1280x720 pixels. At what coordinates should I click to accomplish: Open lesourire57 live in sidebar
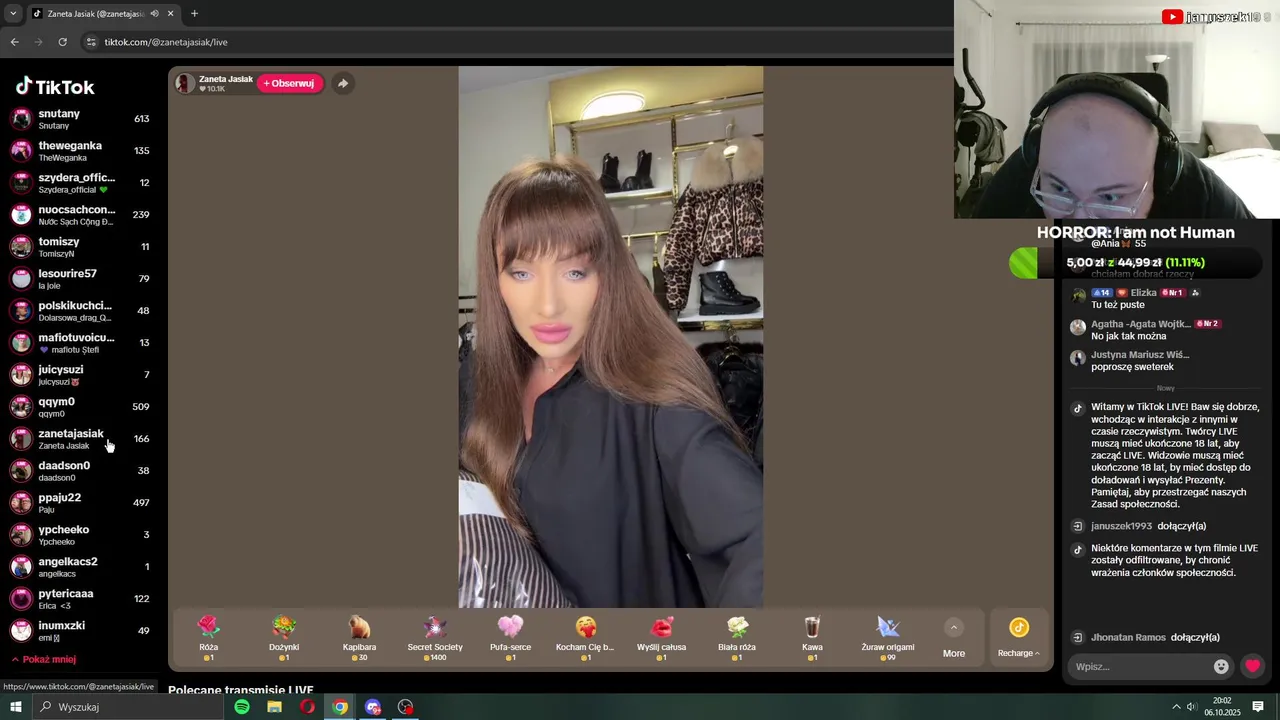(80, 279)
